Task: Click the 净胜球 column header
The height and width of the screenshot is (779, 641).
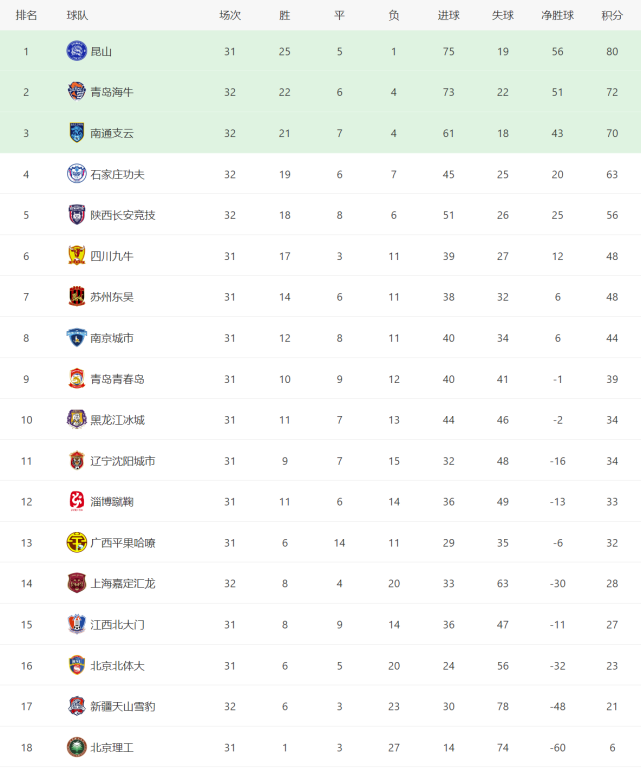Action: tap(558, 15)
